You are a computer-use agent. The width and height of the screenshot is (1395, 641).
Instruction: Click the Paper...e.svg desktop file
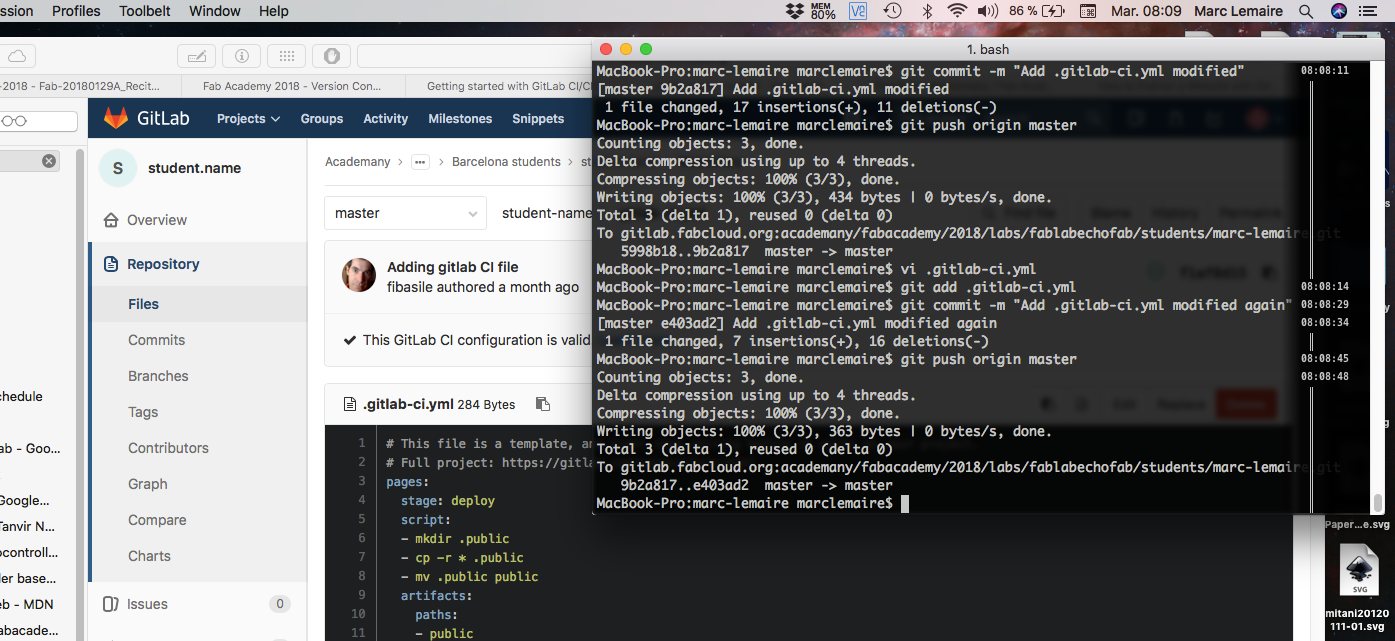pyautogui.click(x=1357, y=524)
